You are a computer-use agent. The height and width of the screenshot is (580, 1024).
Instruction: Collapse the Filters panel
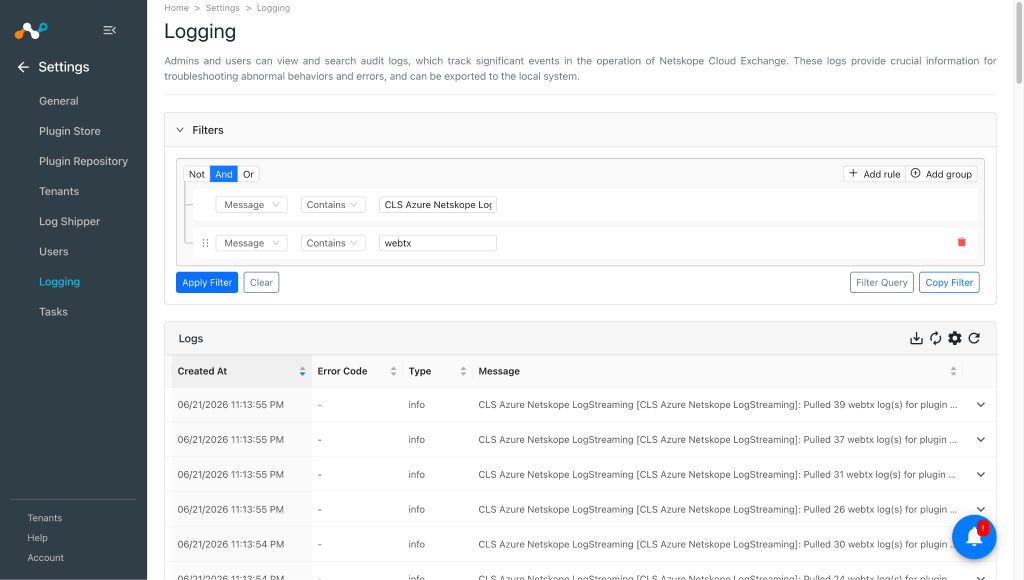(180, 130)
